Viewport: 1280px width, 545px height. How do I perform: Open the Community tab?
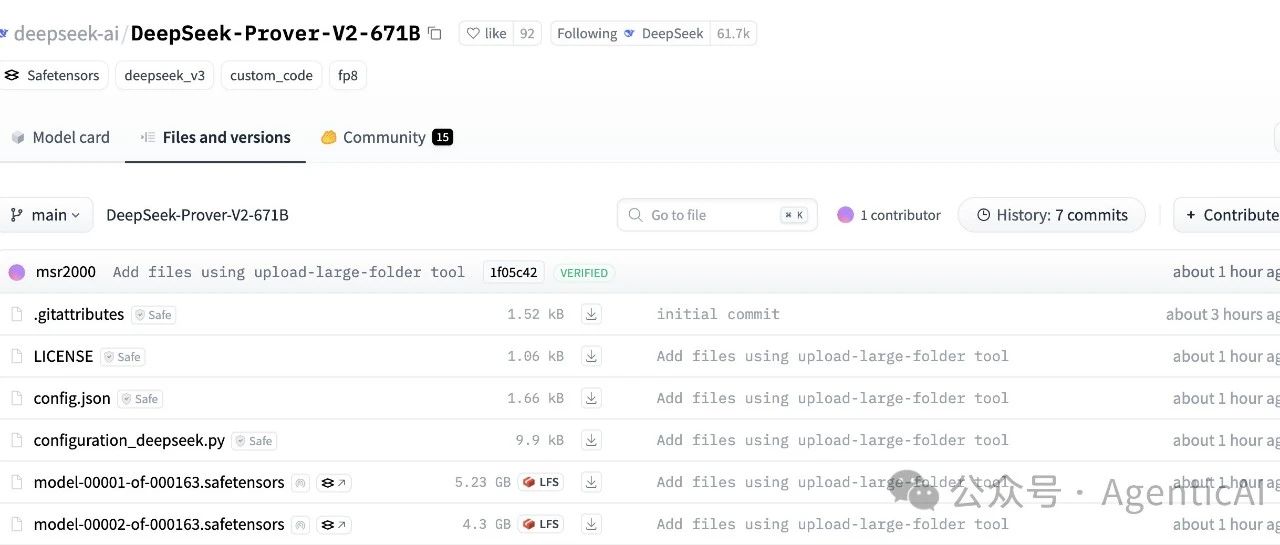[386, 137]
